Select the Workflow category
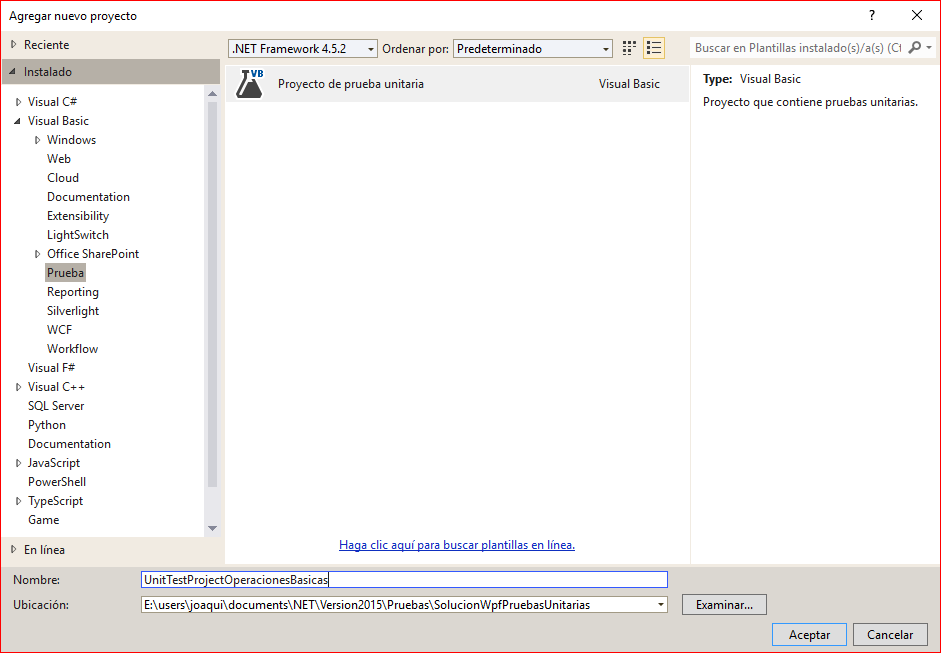The height and width of the screenshot is (653, 941). tap(73, 349)
